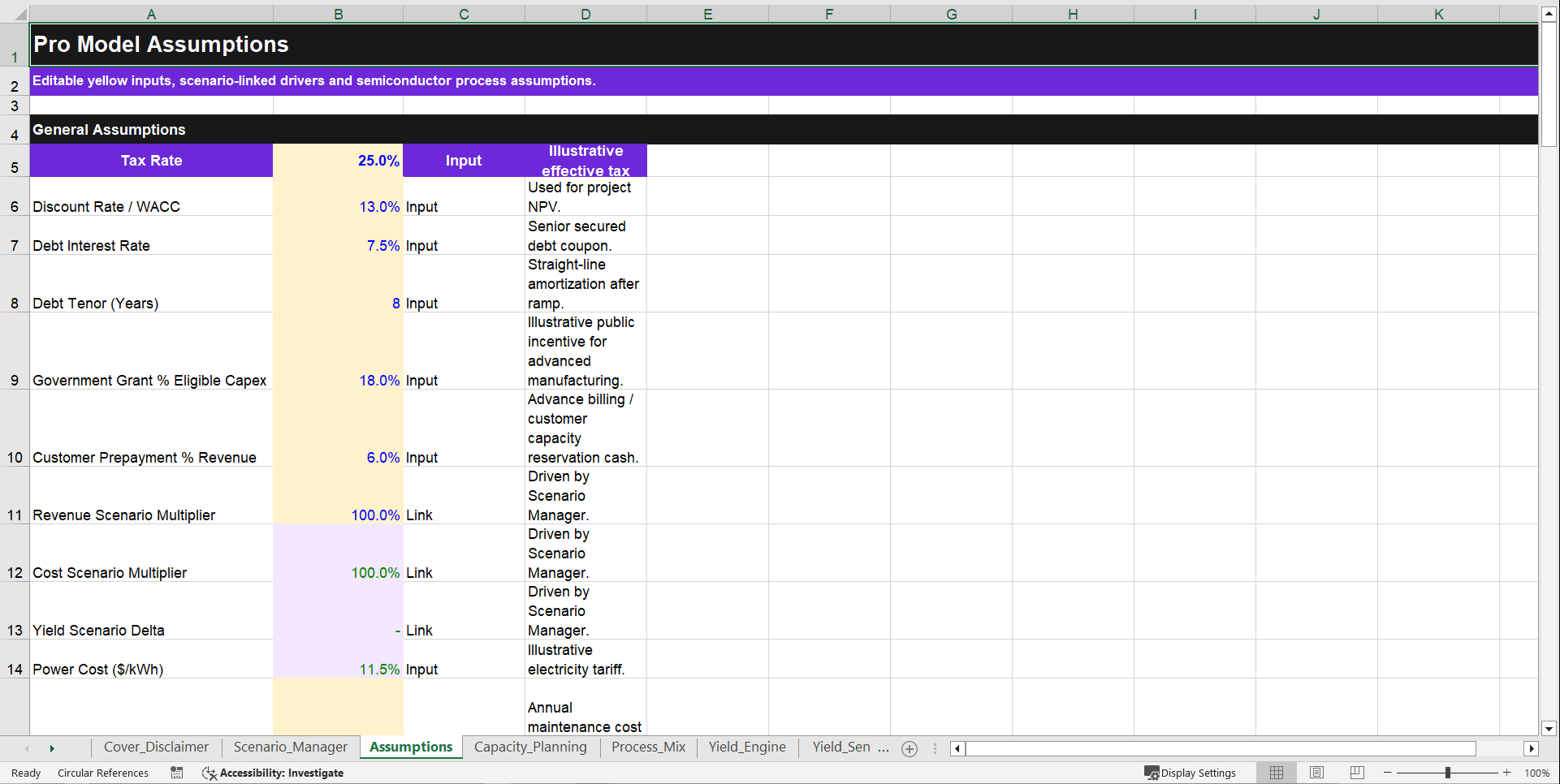Open the macro recording status bar icon

(177, 773)
